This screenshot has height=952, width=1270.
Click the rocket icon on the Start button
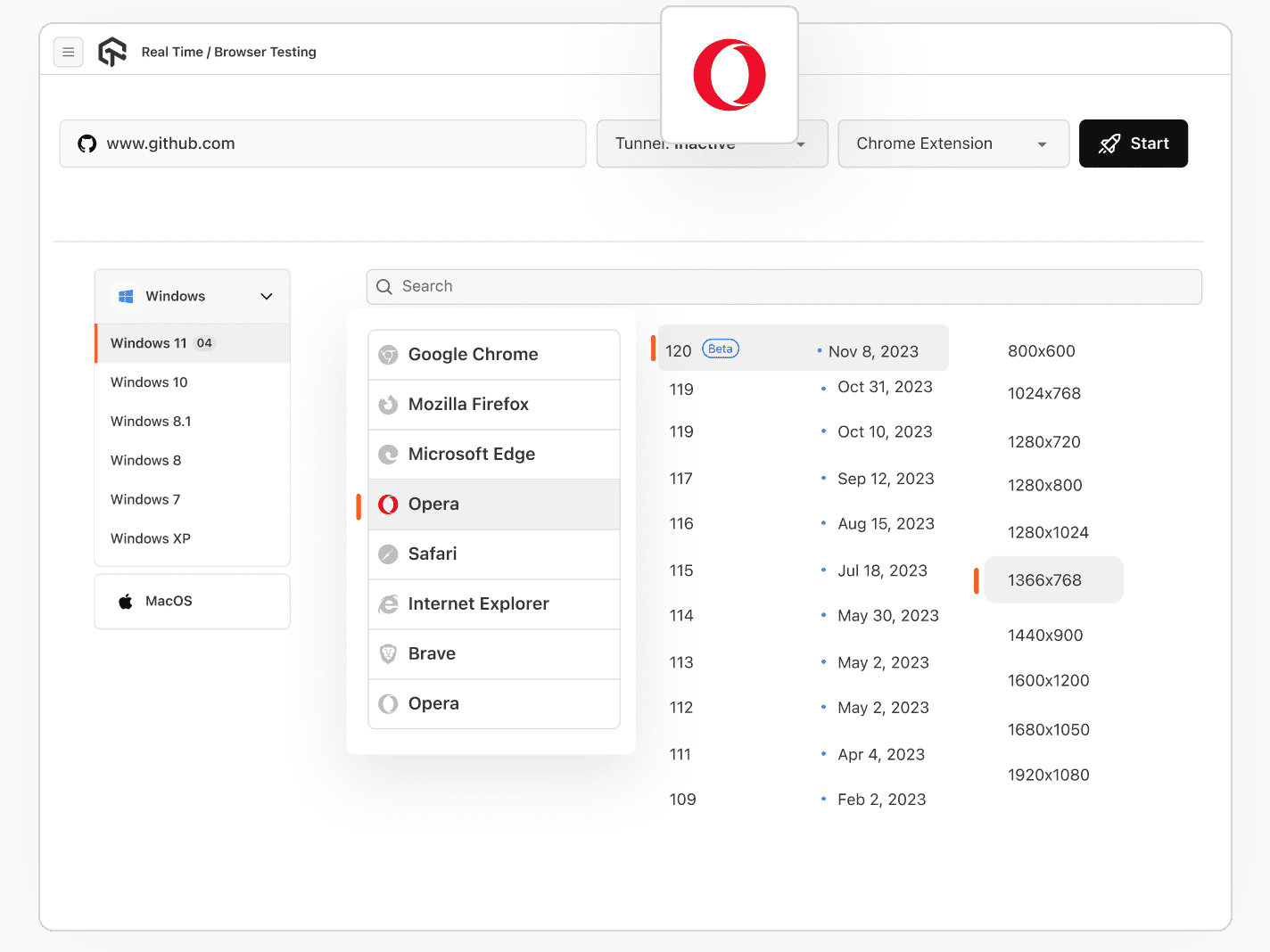(x=1109, y=143)
